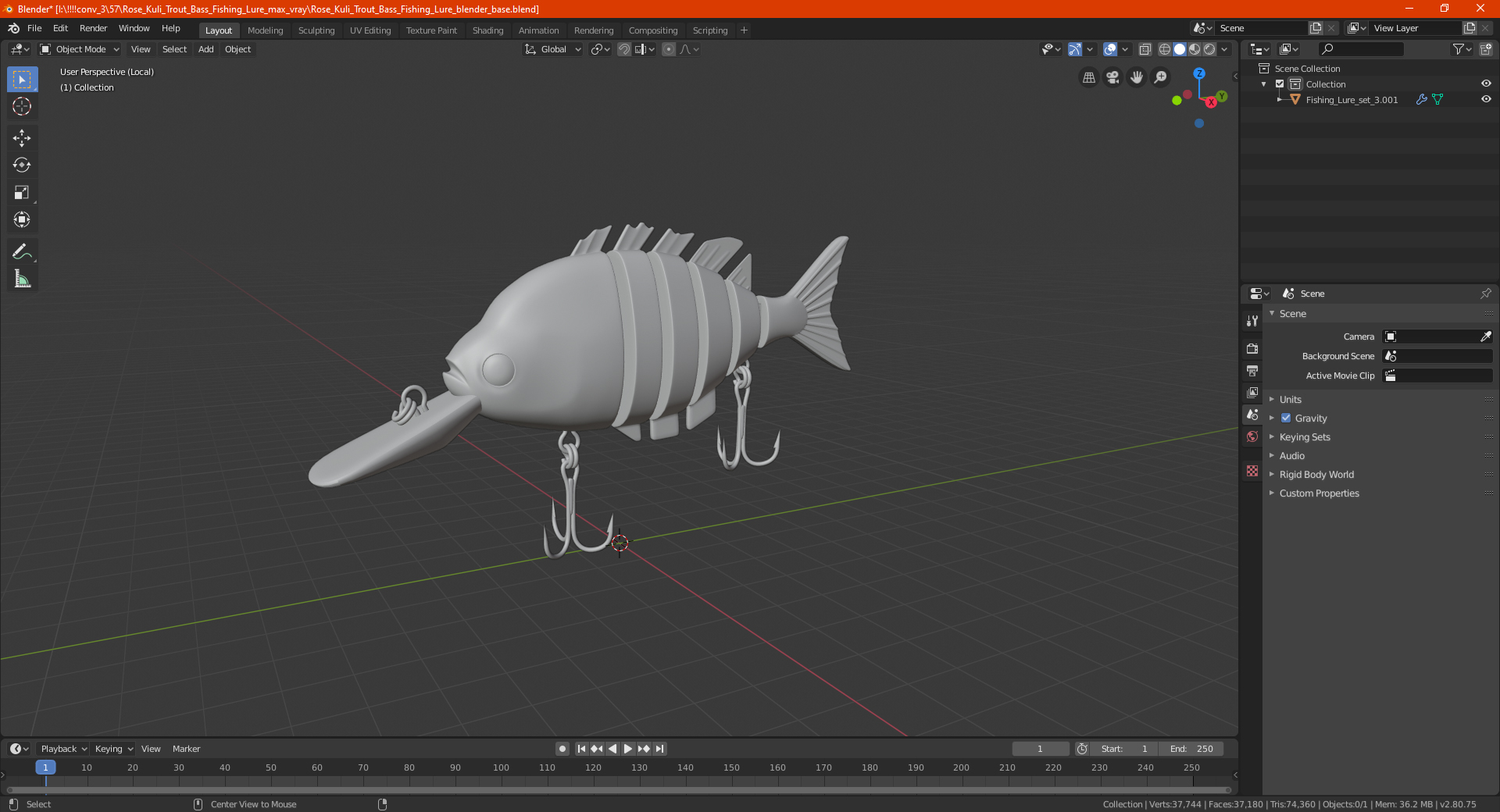Uncheck the Collection exclude checkbox
The image size is (1500, 812).
pyautogui.click(x=1280, y=84)
